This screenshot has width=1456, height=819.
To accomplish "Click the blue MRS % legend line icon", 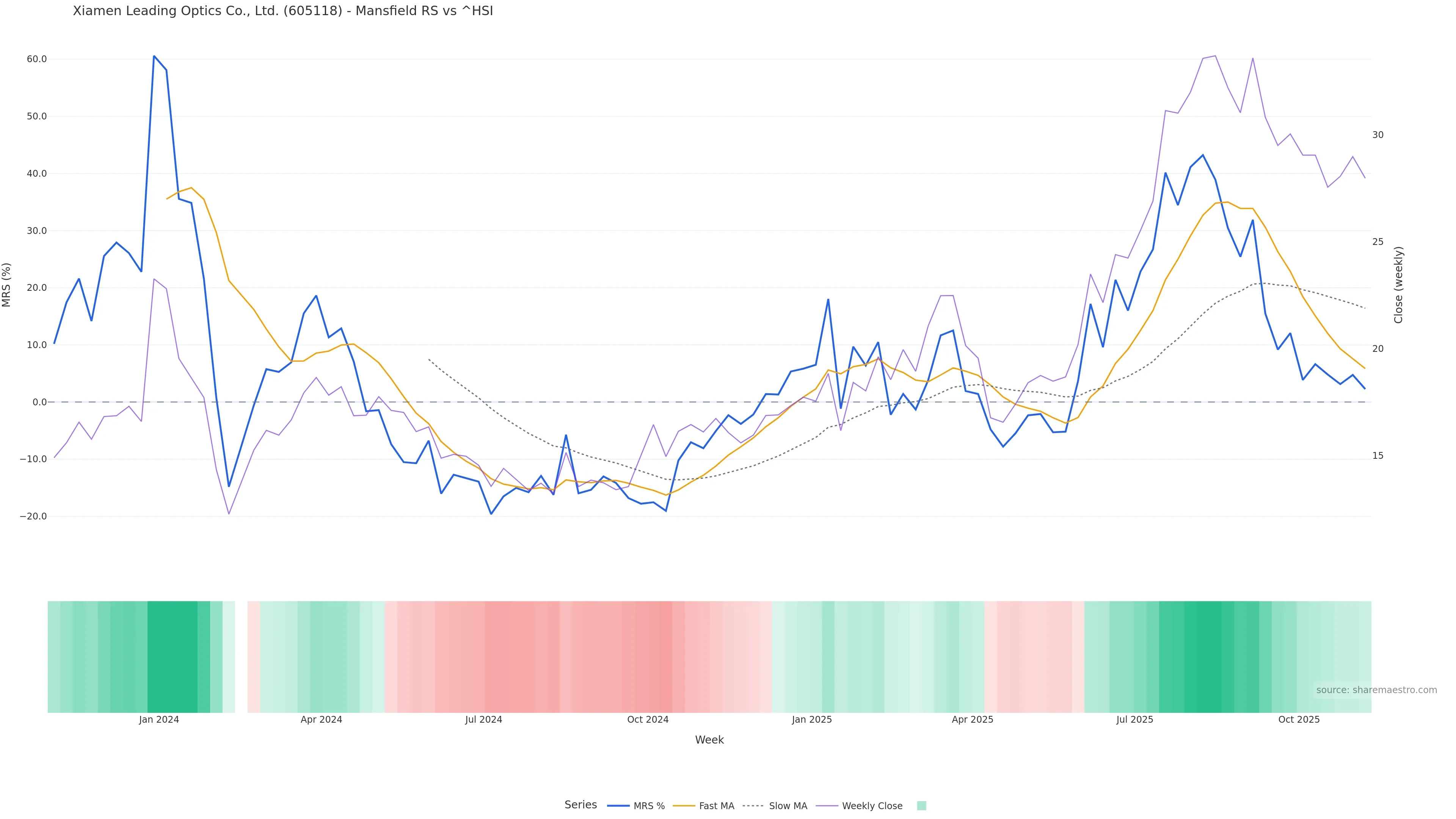I will (618, 806).
